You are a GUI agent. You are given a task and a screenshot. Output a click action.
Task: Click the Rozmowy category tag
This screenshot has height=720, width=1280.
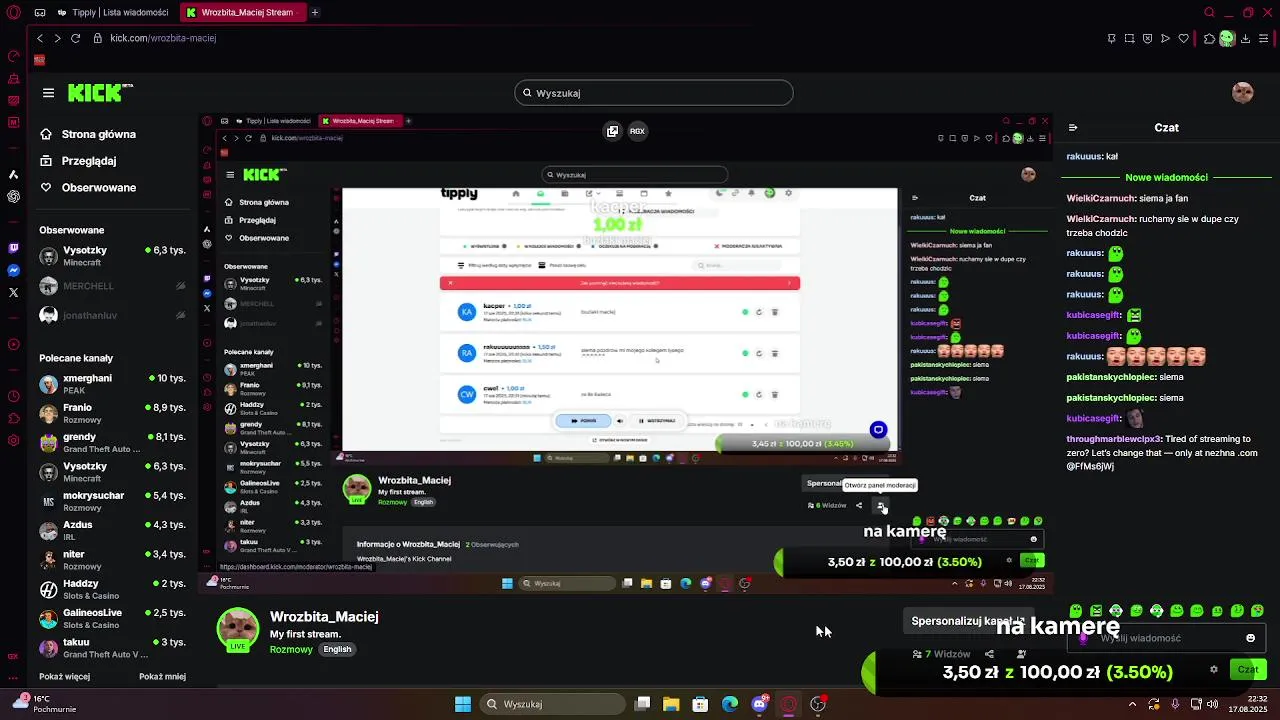(x=291, y=649)
